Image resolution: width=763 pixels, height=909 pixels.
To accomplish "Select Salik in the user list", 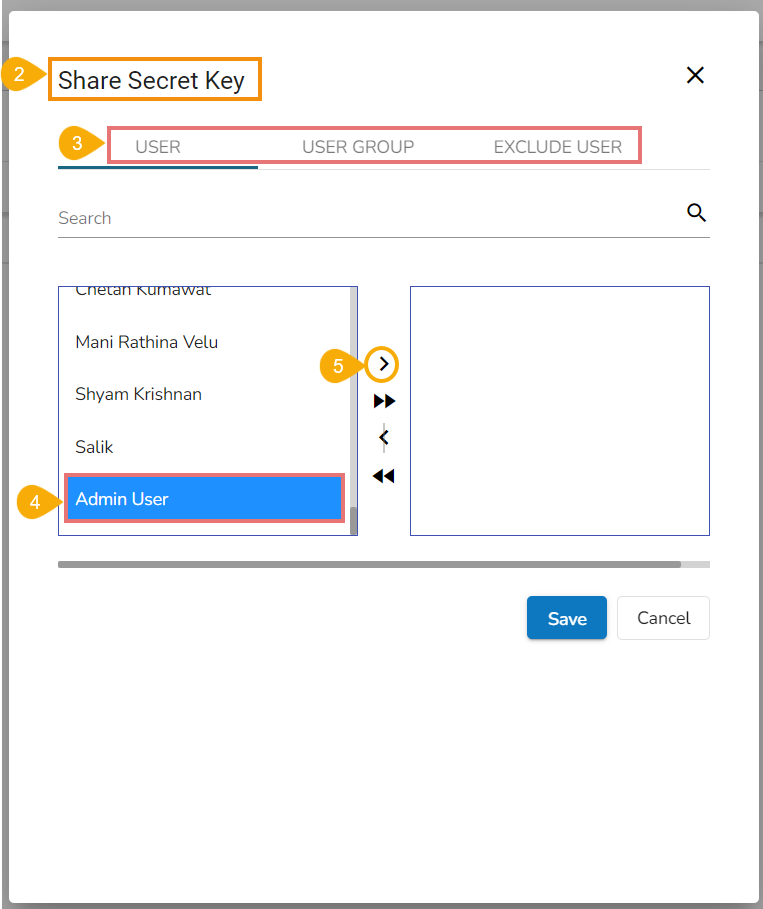I will point(94,447).
